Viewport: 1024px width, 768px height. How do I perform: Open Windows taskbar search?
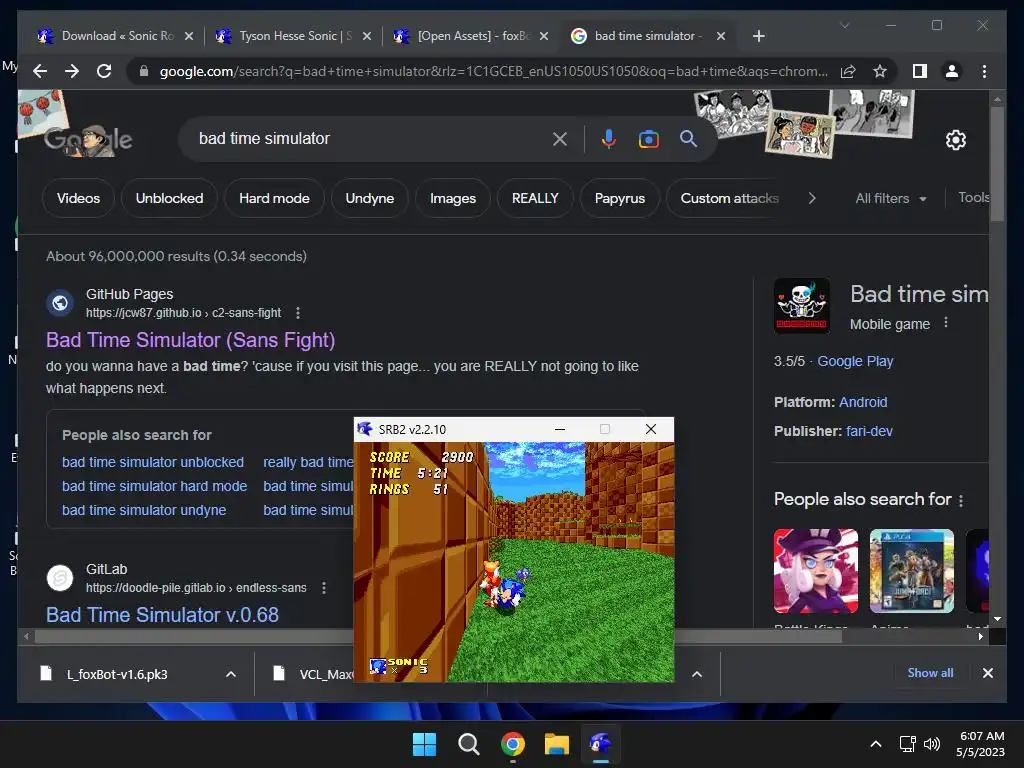(468, 744)
